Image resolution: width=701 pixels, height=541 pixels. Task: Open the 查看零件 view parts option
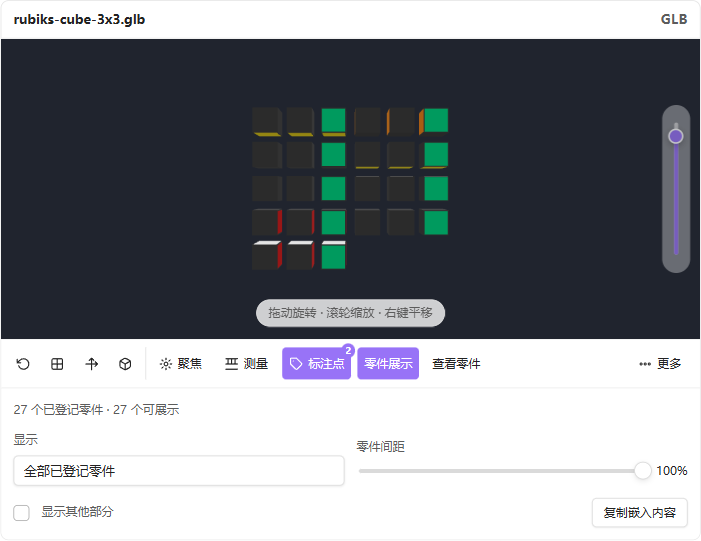pyautogui.click(x=456, y=364)
